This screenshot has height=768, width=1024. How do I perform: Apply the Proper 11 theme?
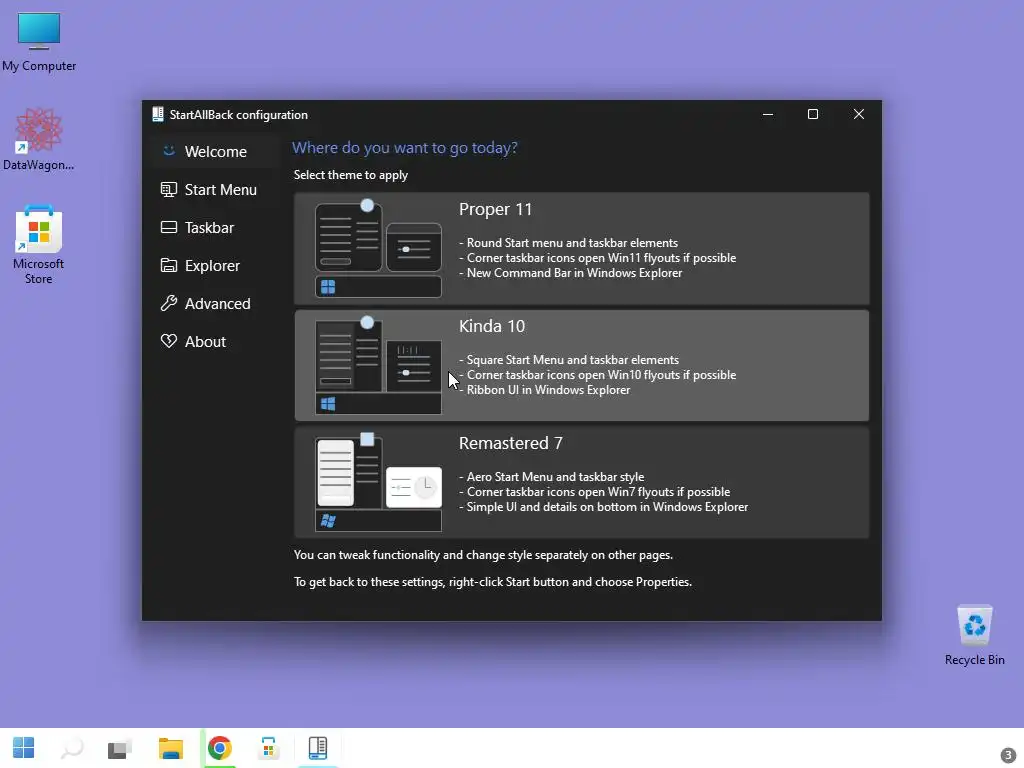point(581,248)
